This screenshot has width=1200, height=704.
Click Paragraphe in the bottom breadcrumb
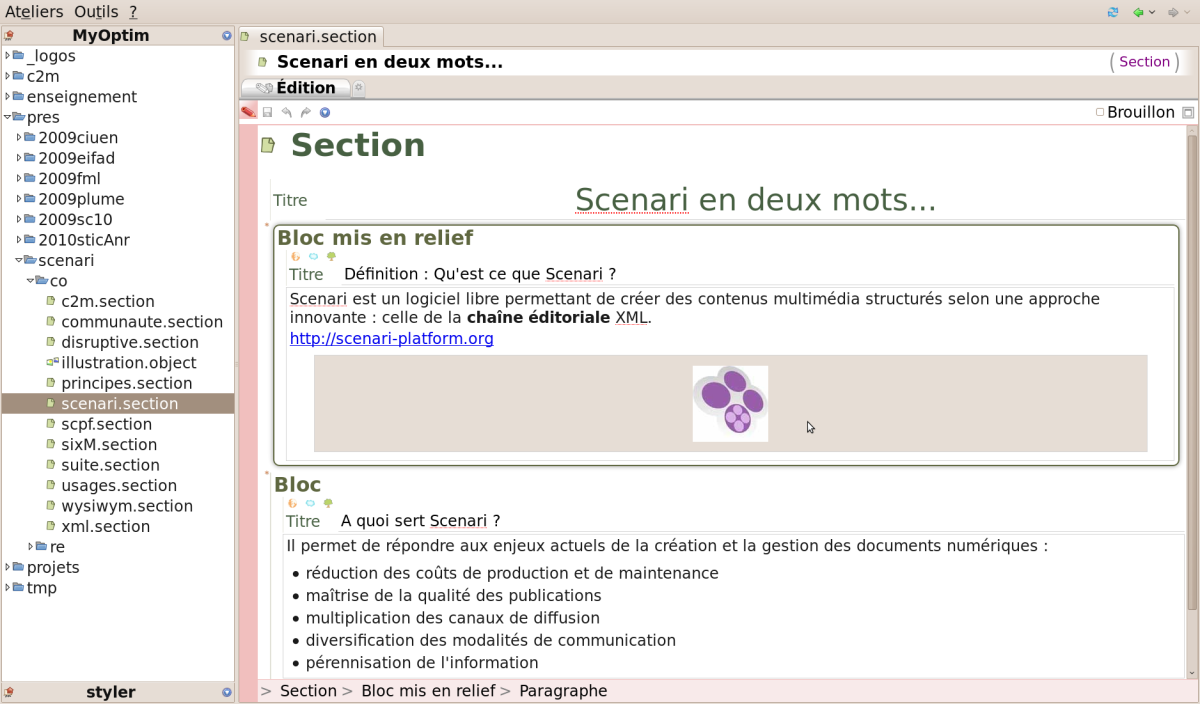[563, 691]
